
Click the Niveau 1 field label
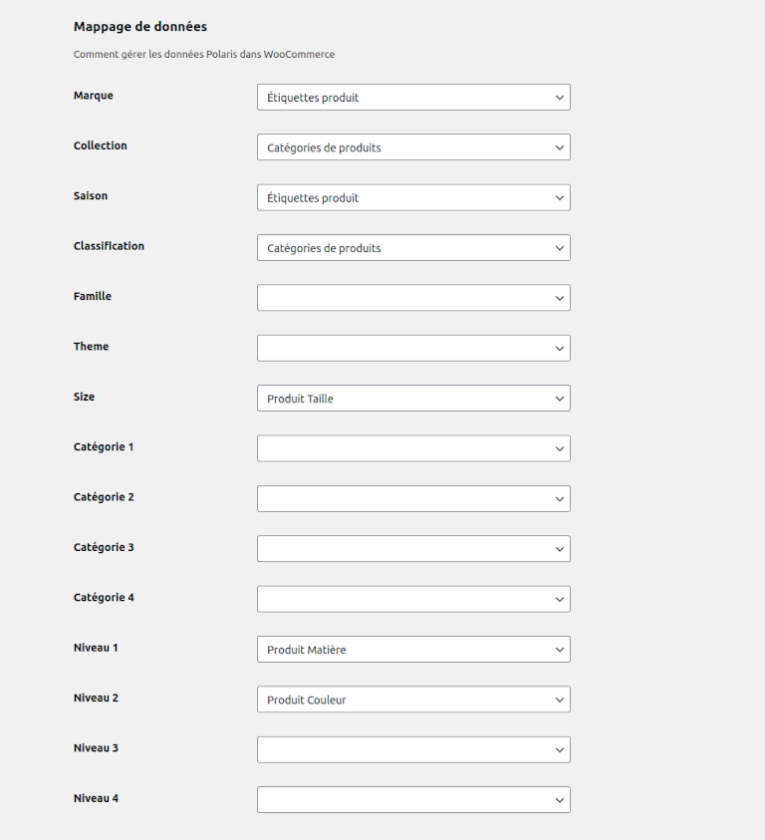96,648
